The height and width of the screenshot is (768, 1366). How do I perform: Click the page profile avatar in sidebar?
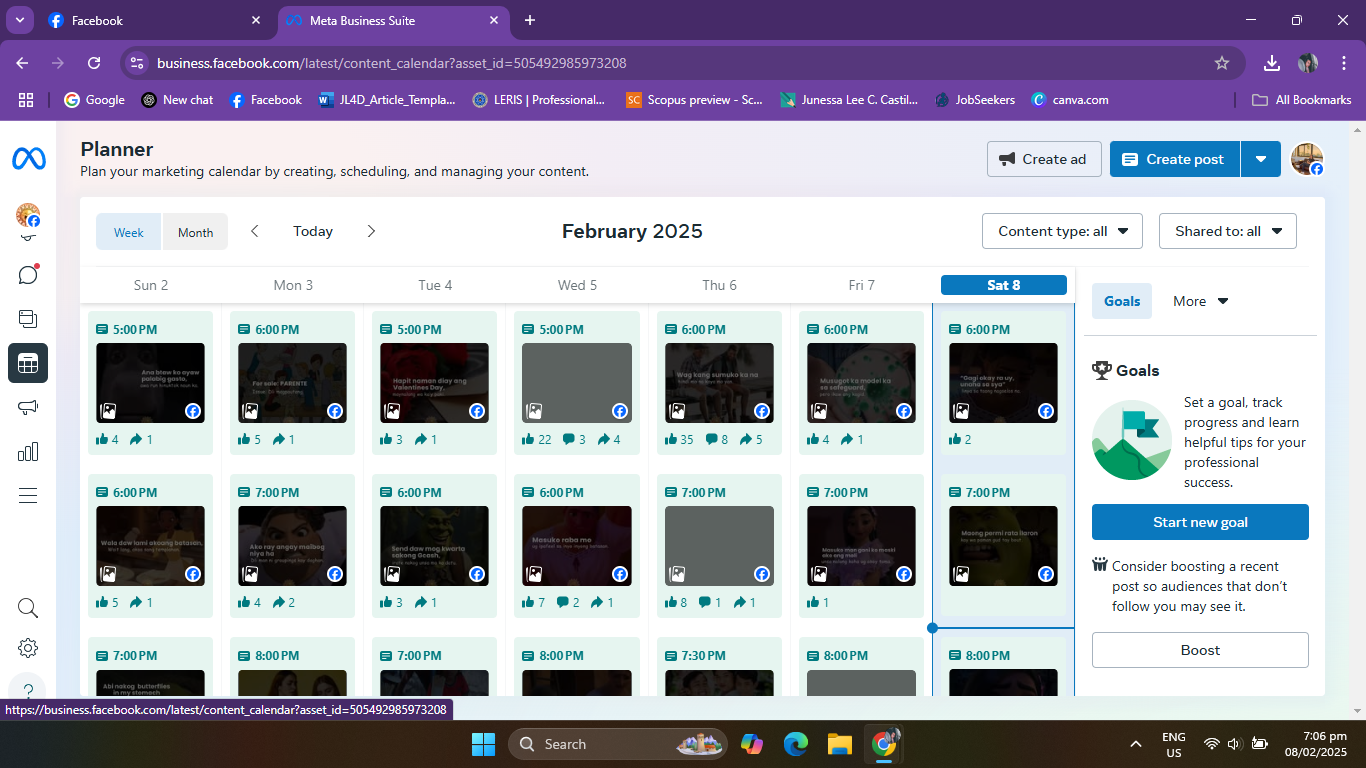point(28,215)
